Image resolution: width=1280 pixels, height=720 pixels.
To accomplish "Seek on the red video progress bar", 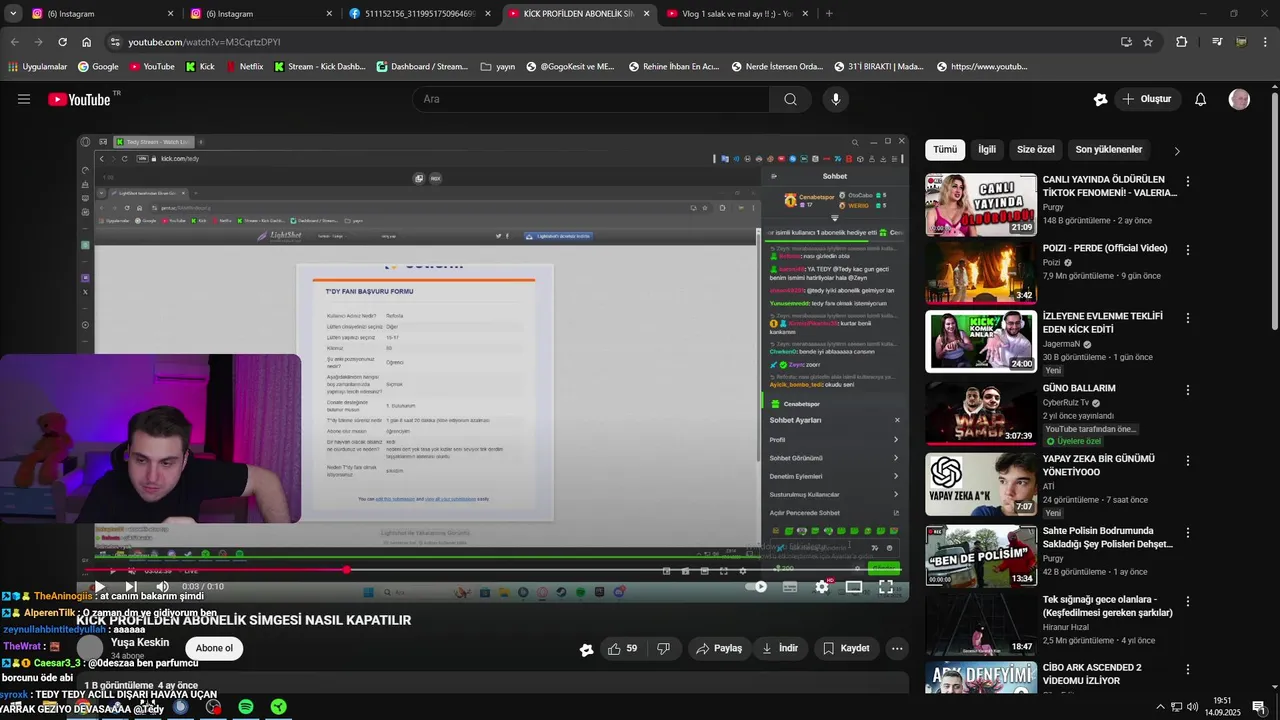I will 493,570.
